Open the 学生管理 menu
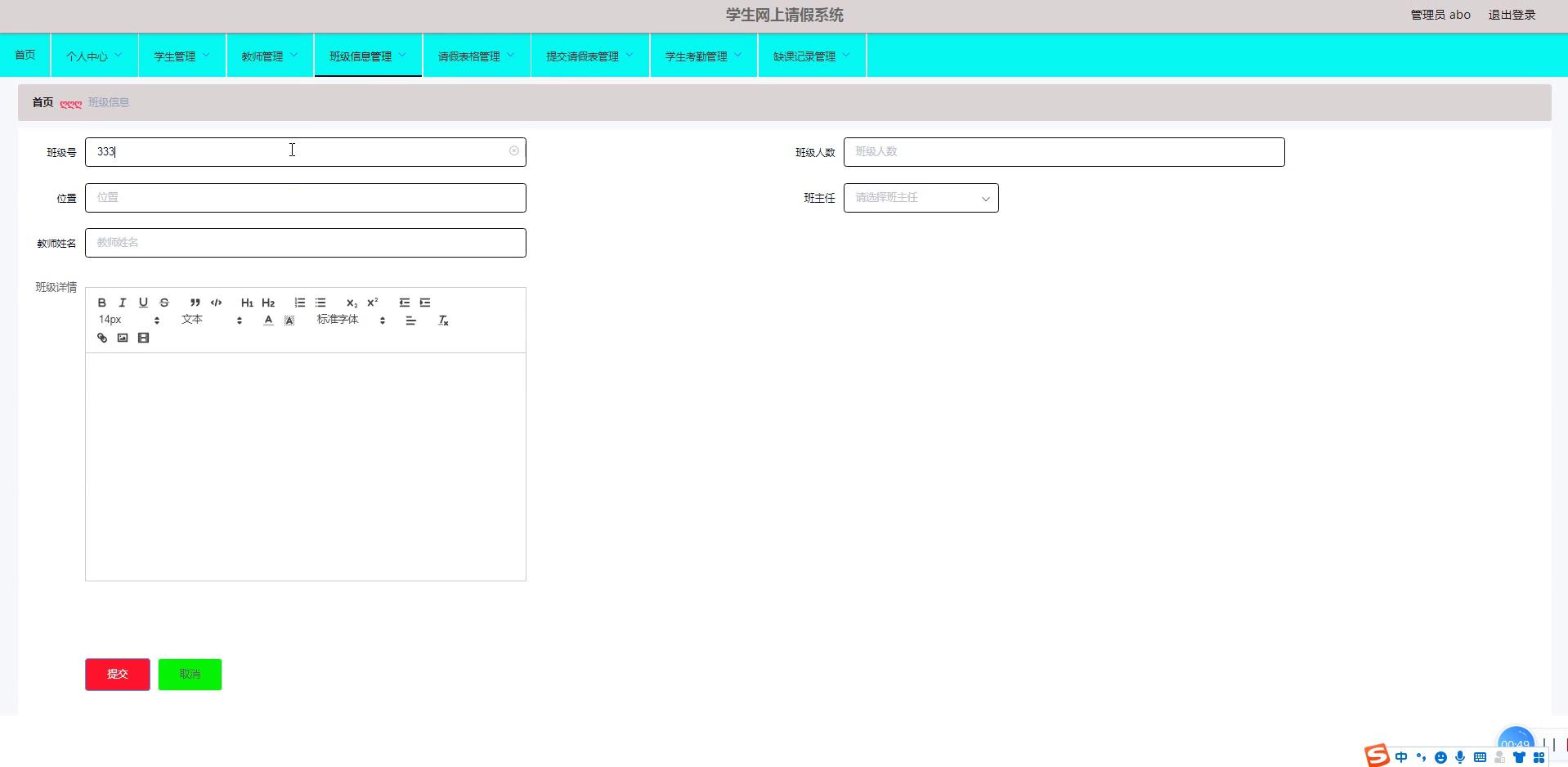The image size is (1568, 767). pos(181,56)
